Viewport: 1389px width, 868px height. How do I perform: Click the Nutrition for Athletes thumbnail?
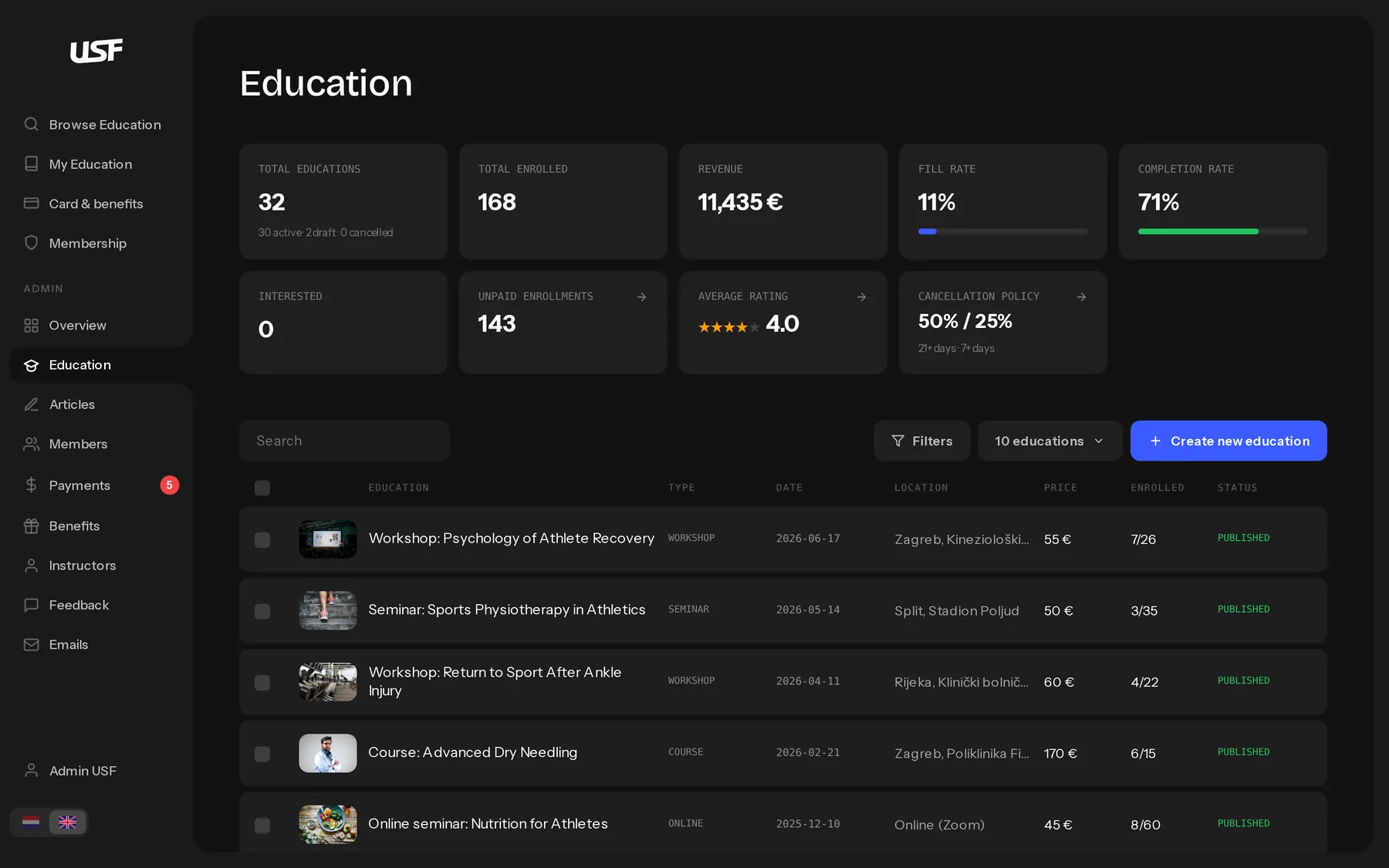[x=328, y=825]
